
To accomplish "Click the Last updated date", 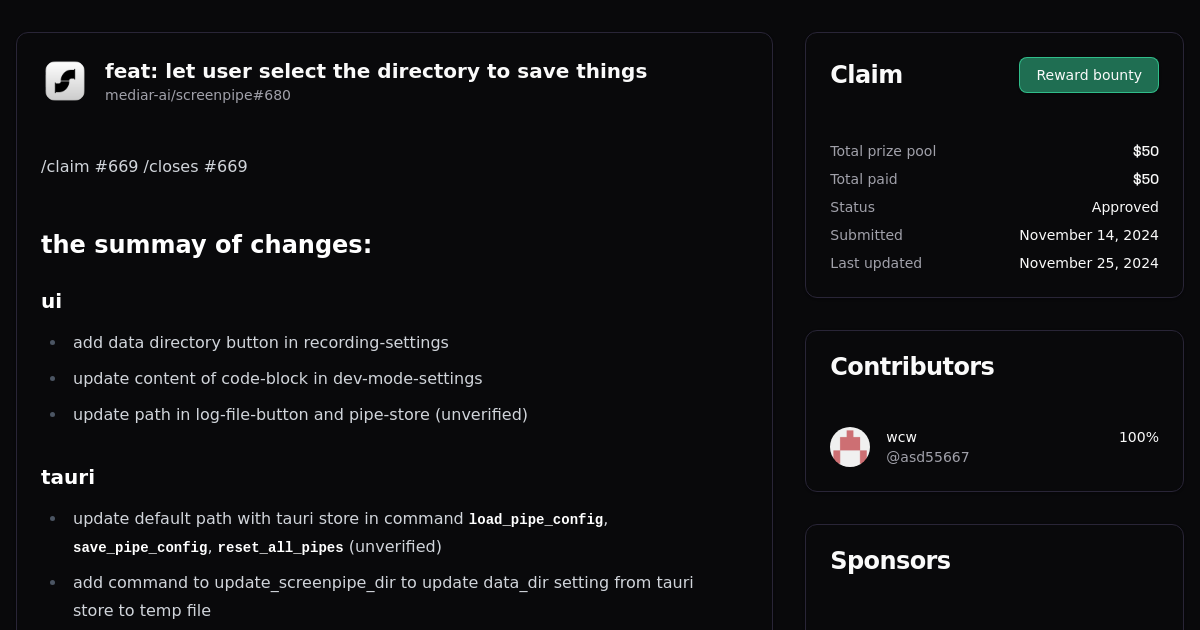I will (x=1088, y=263).
